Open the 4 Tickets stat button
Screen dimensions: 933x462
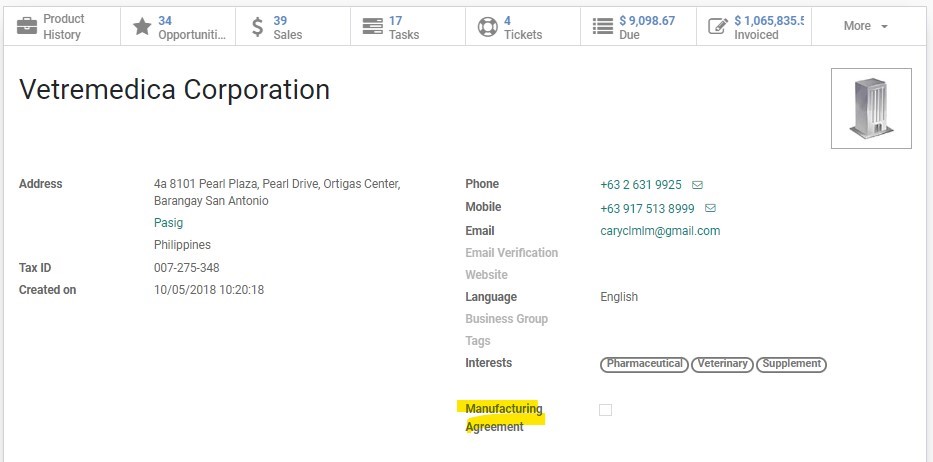tap(523, 27)
